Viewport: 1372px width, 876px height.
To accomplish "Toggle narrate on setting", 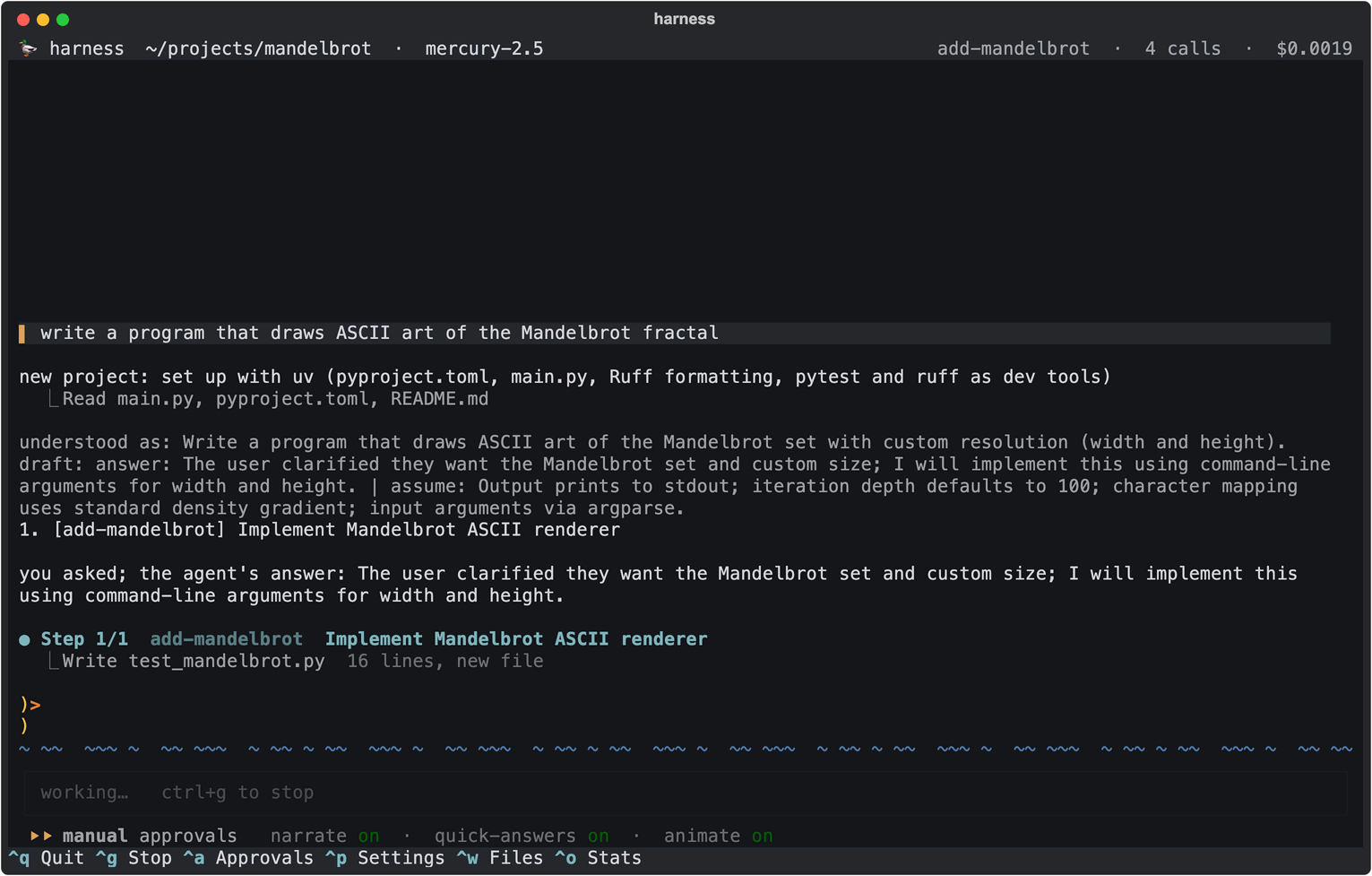I will (324, 836).
